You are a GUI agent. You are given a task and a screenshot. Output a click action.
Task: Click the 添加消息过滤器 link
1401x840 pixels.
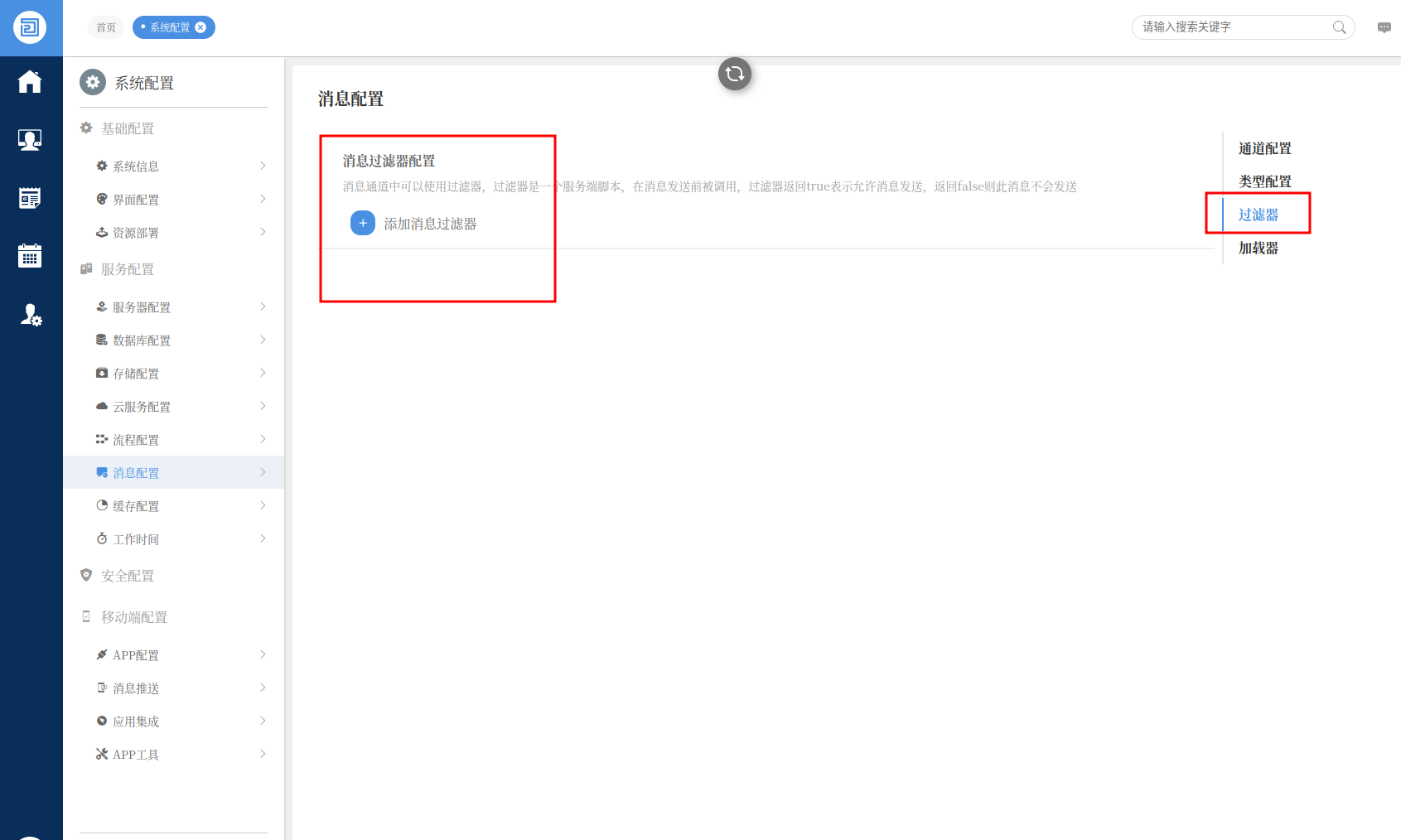point(430,224)
